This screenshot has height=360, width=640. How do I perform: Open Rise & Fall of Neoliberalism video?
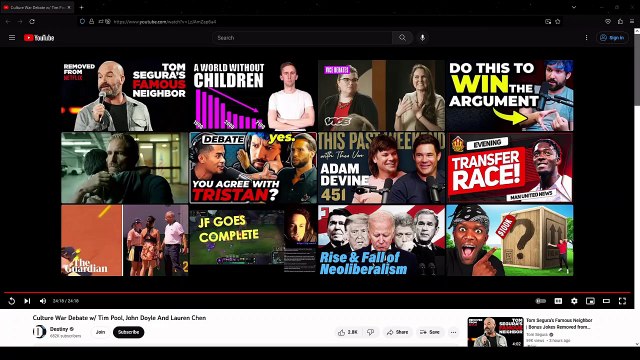click(381, 240)
